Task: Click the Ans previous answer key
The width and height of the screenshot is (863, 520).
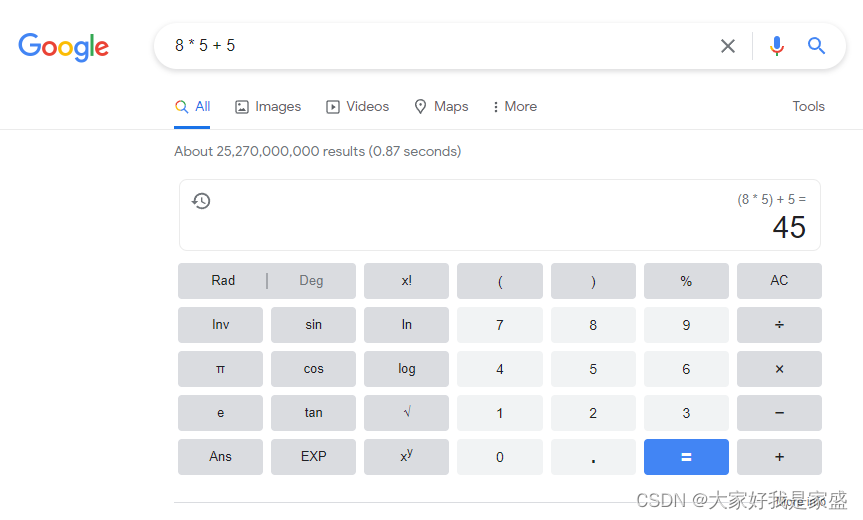Action: [x=220, y=457]
